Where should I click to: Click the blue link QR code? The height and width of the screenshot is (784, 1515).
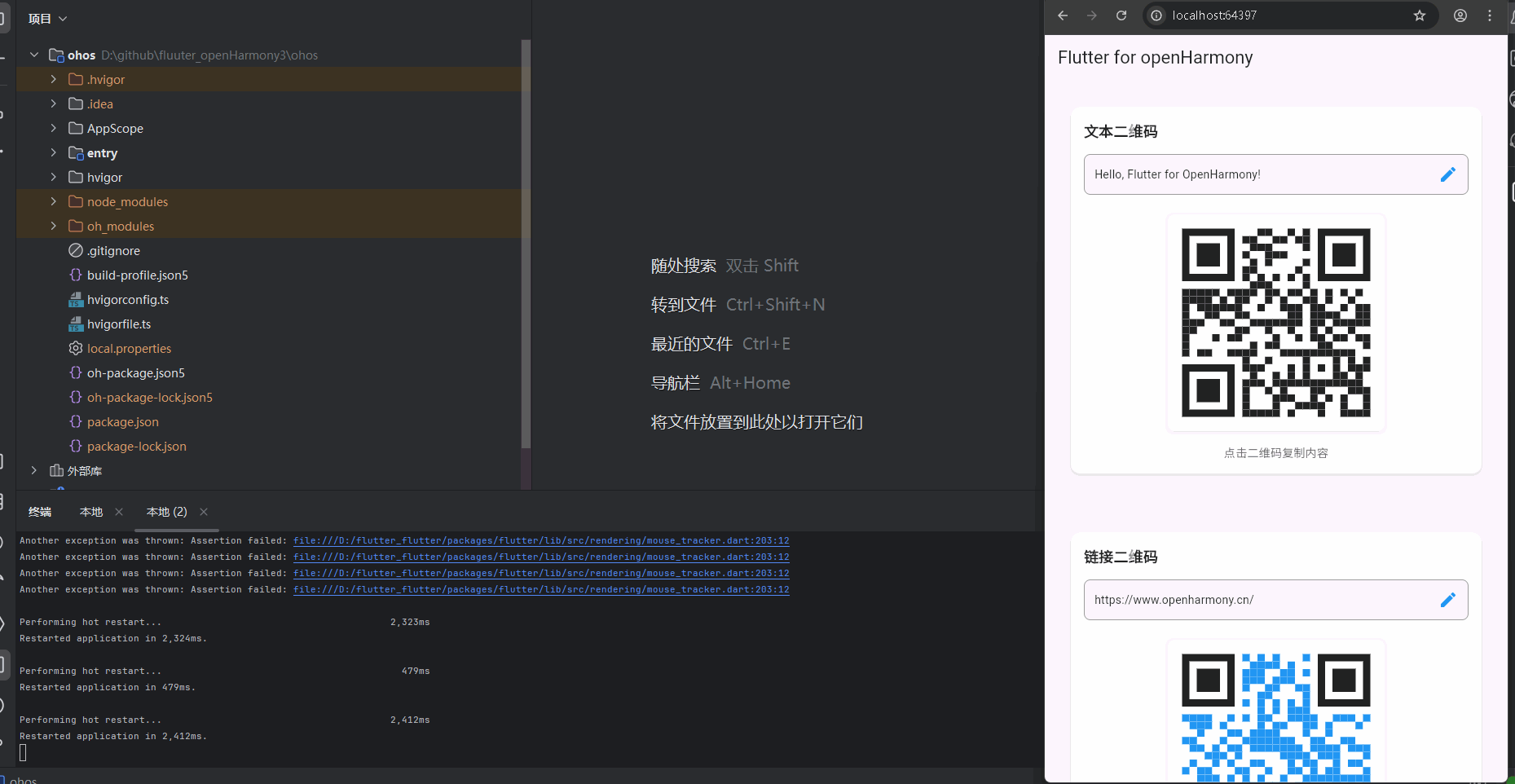click(x=1276, y=717)
